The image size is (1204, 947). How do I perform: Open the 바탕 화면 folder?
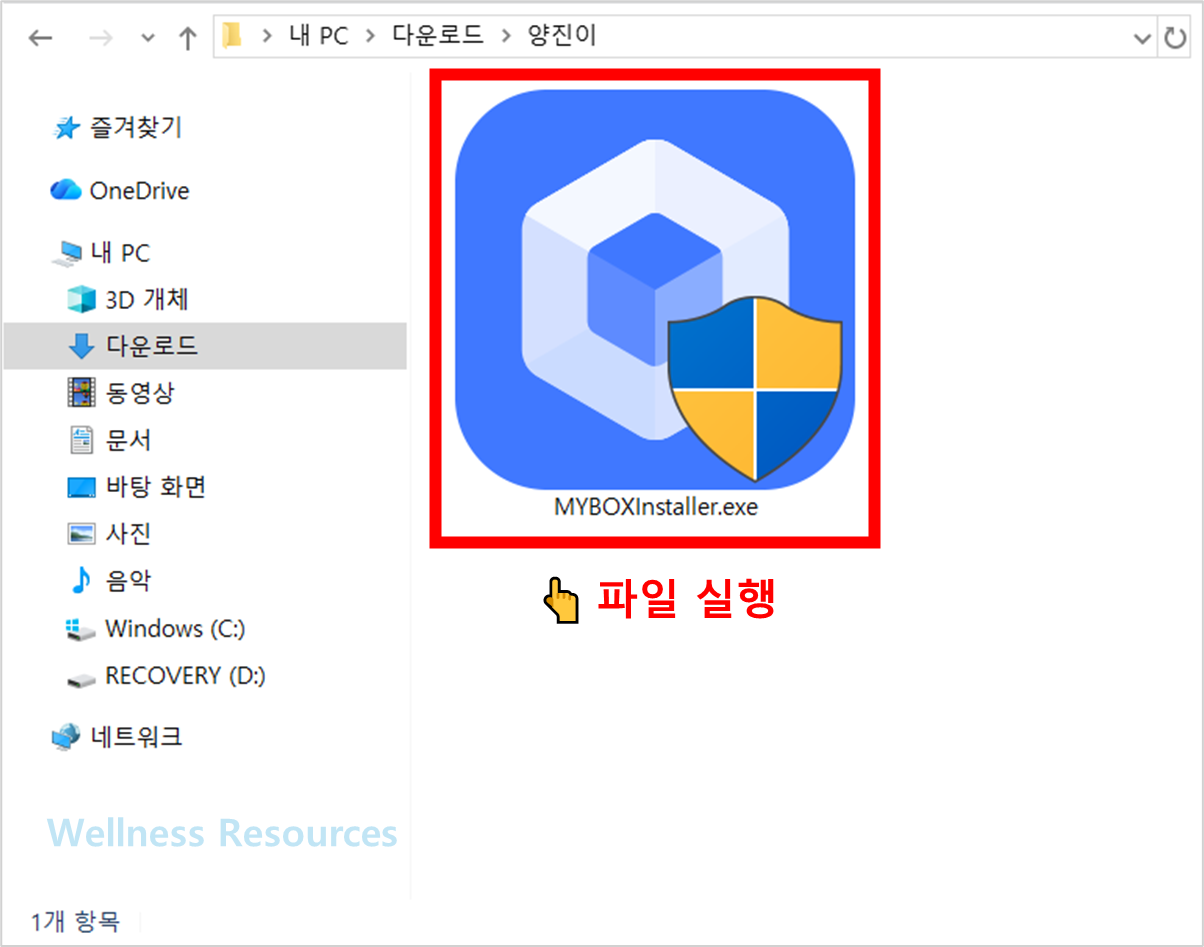coord(135,487)
